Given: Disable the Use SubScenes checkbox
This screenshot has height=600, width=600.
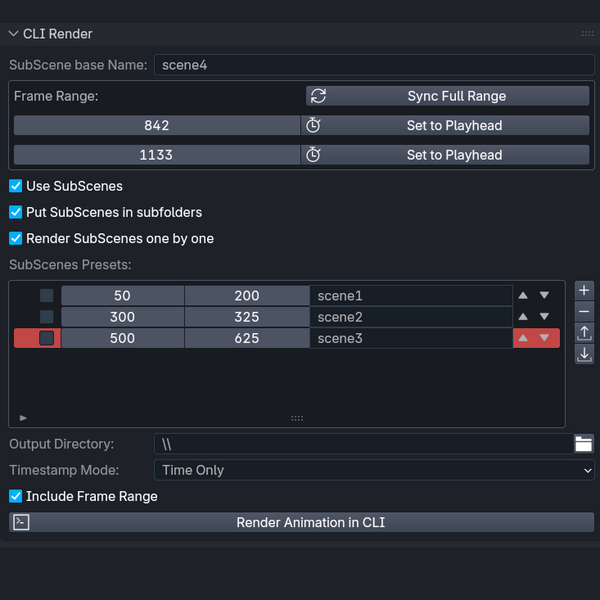Looking at the screenshot, I should [x=16, y=186].
